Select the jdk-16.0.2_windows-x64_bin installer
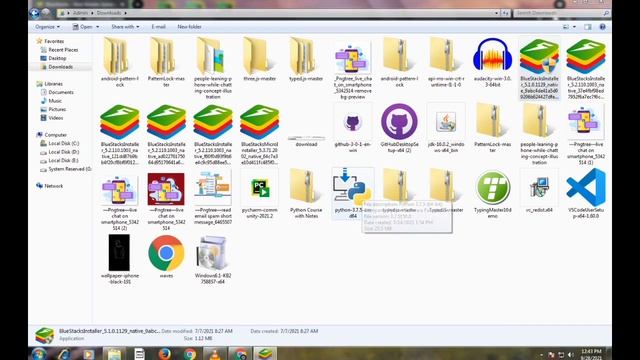Viewport: 640px width, 360px height. (446, 128)
